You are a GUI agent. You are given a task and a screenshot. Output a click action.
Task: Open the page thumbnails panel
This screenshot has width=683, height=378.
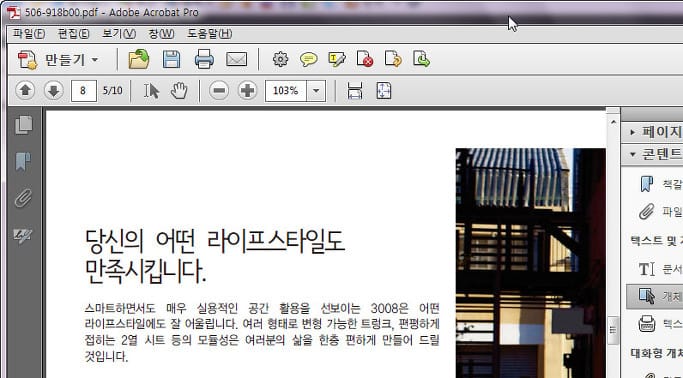click(24, 125)
